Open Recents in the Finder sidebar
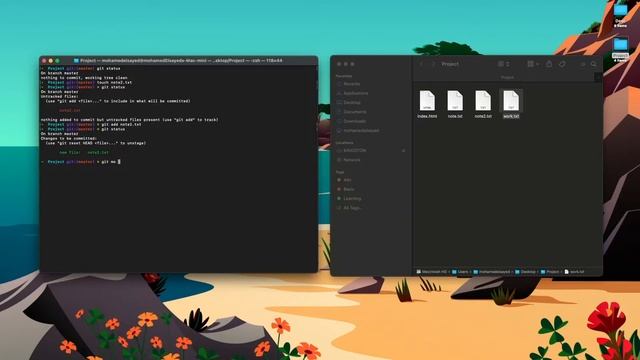 [x=349, y=84]
